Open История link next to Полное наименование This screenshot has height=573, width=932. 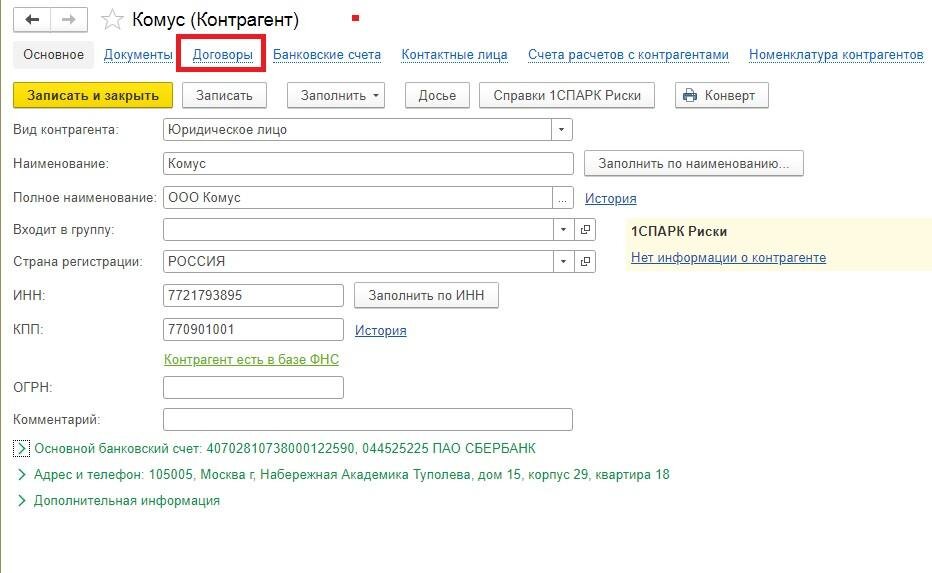[610, 199]
